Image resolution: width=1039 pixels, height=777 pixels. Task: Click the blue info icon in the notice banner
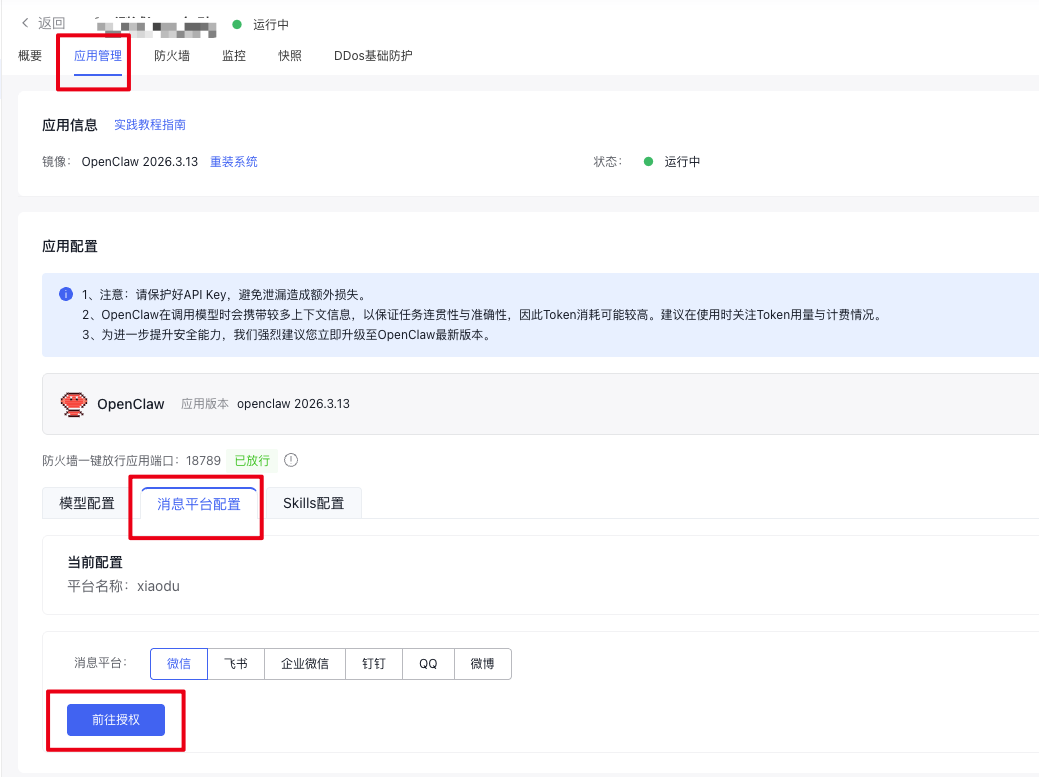click(66, 294)
